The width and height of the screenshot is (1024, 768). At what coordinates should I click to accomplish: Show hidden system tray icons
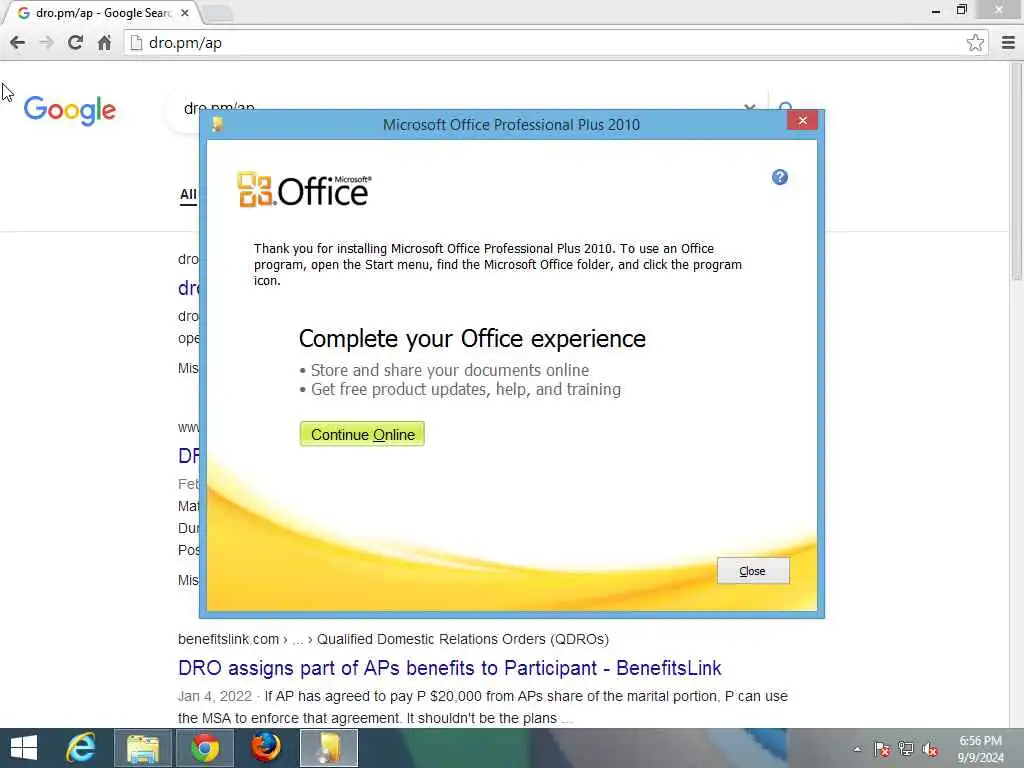[857, 749]
